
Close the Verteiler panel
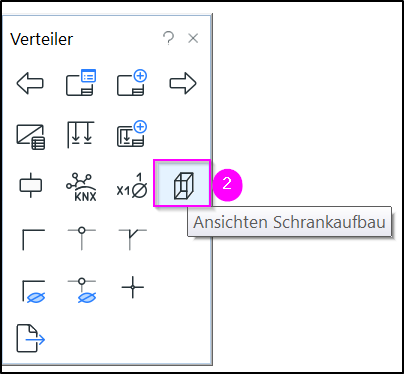(x=193, y=38)
